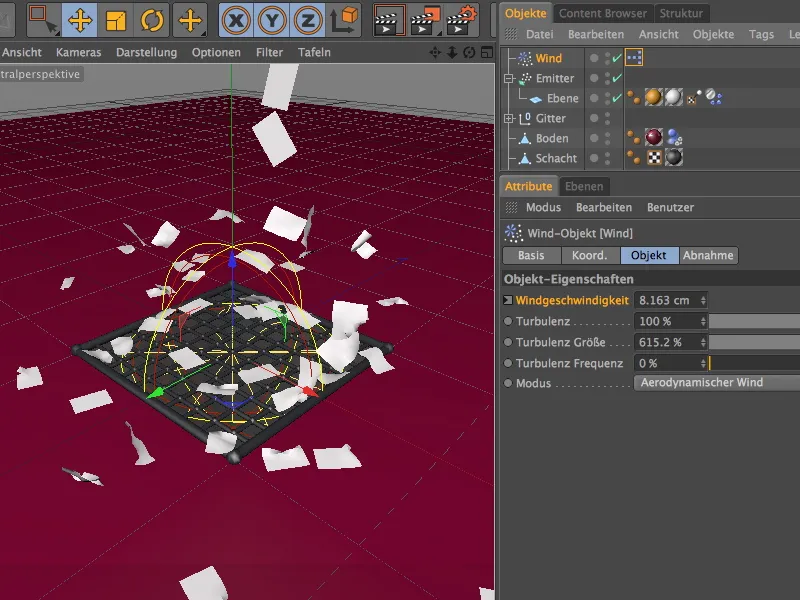800x600 pixels.
Task: Select the Boden object
Action: click(x=552, y=138)
